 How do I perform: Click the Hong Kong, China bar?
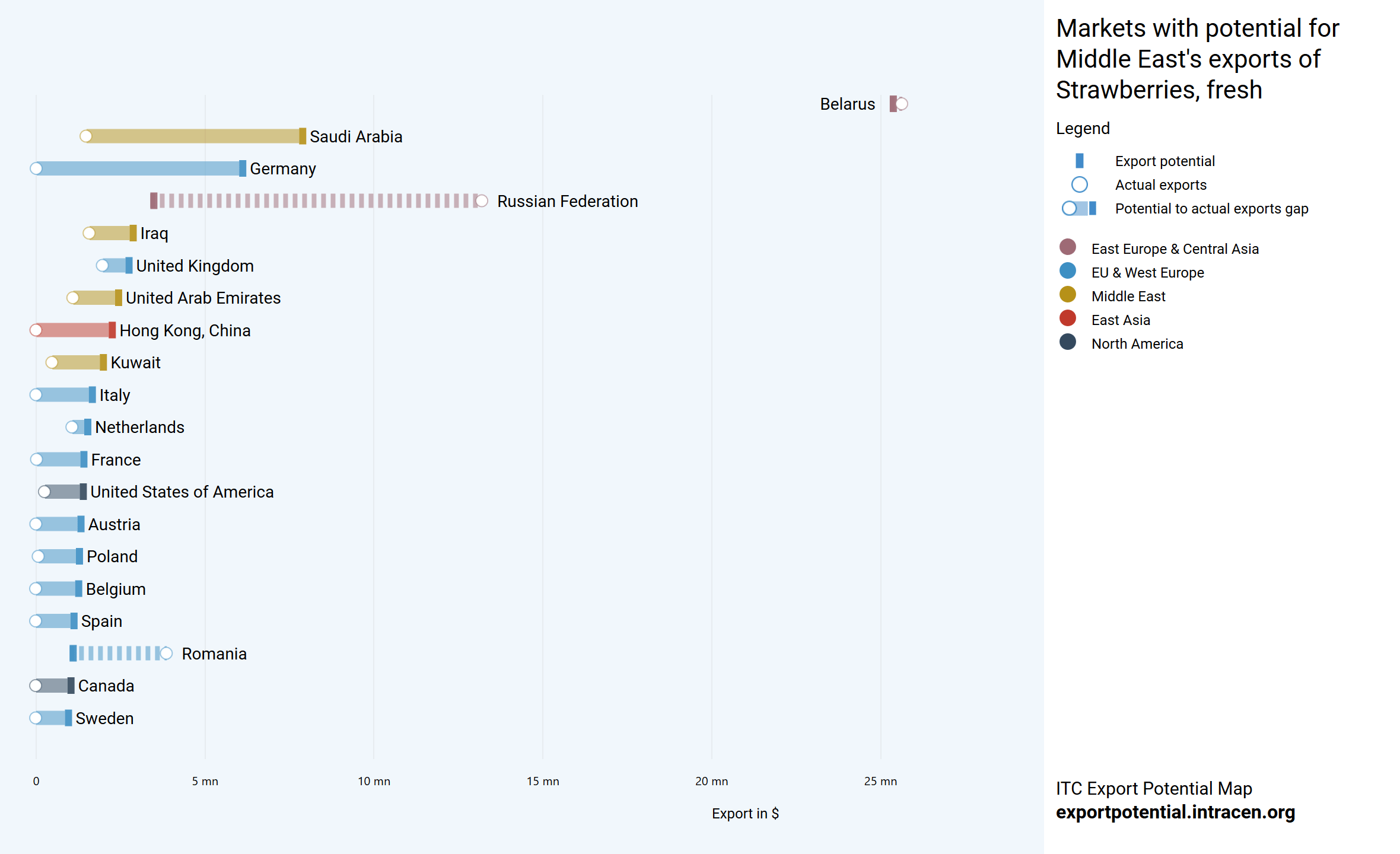tap(74, 330)
